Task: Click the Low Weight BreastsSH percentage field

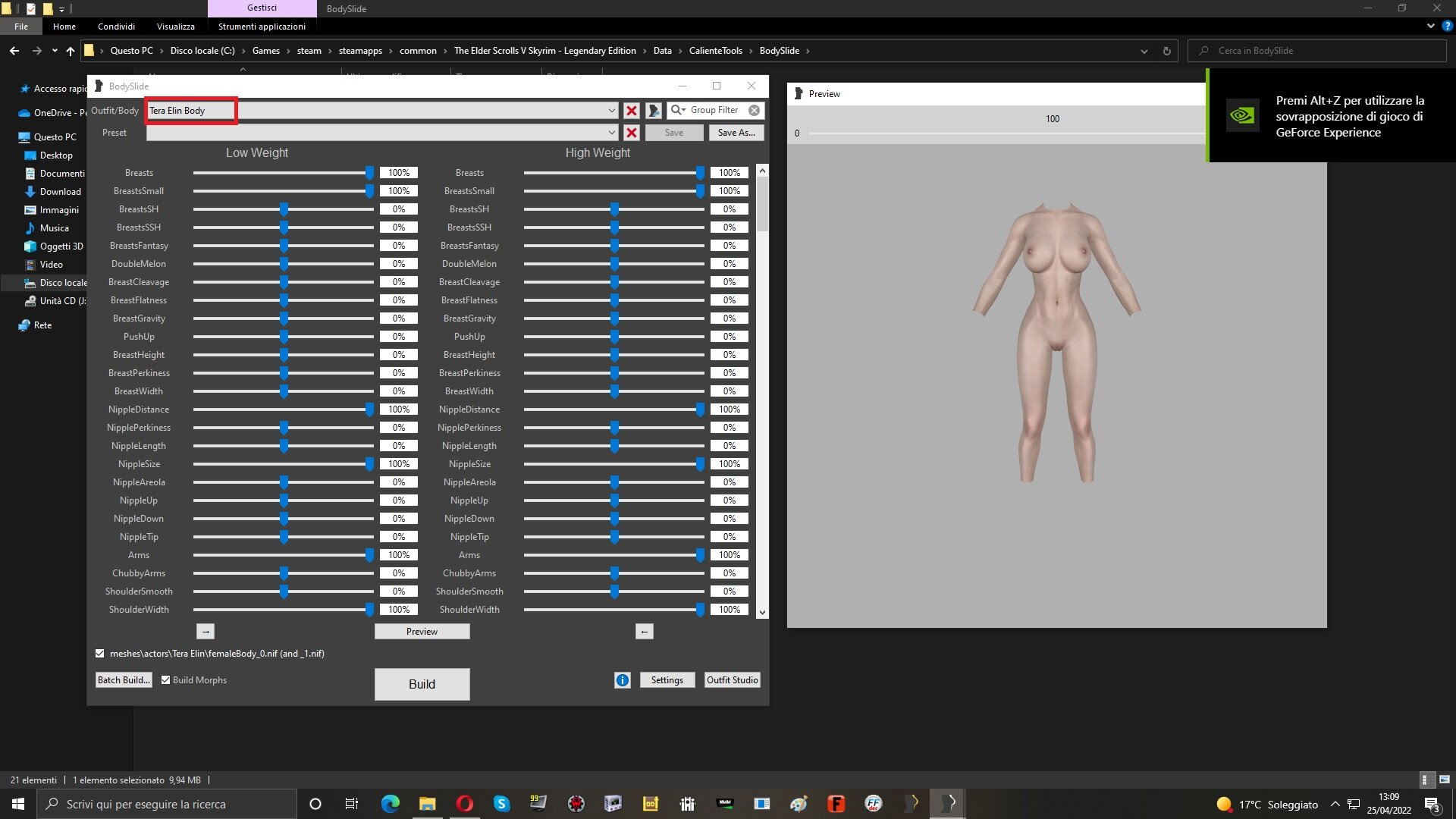Action: point(399,209)
